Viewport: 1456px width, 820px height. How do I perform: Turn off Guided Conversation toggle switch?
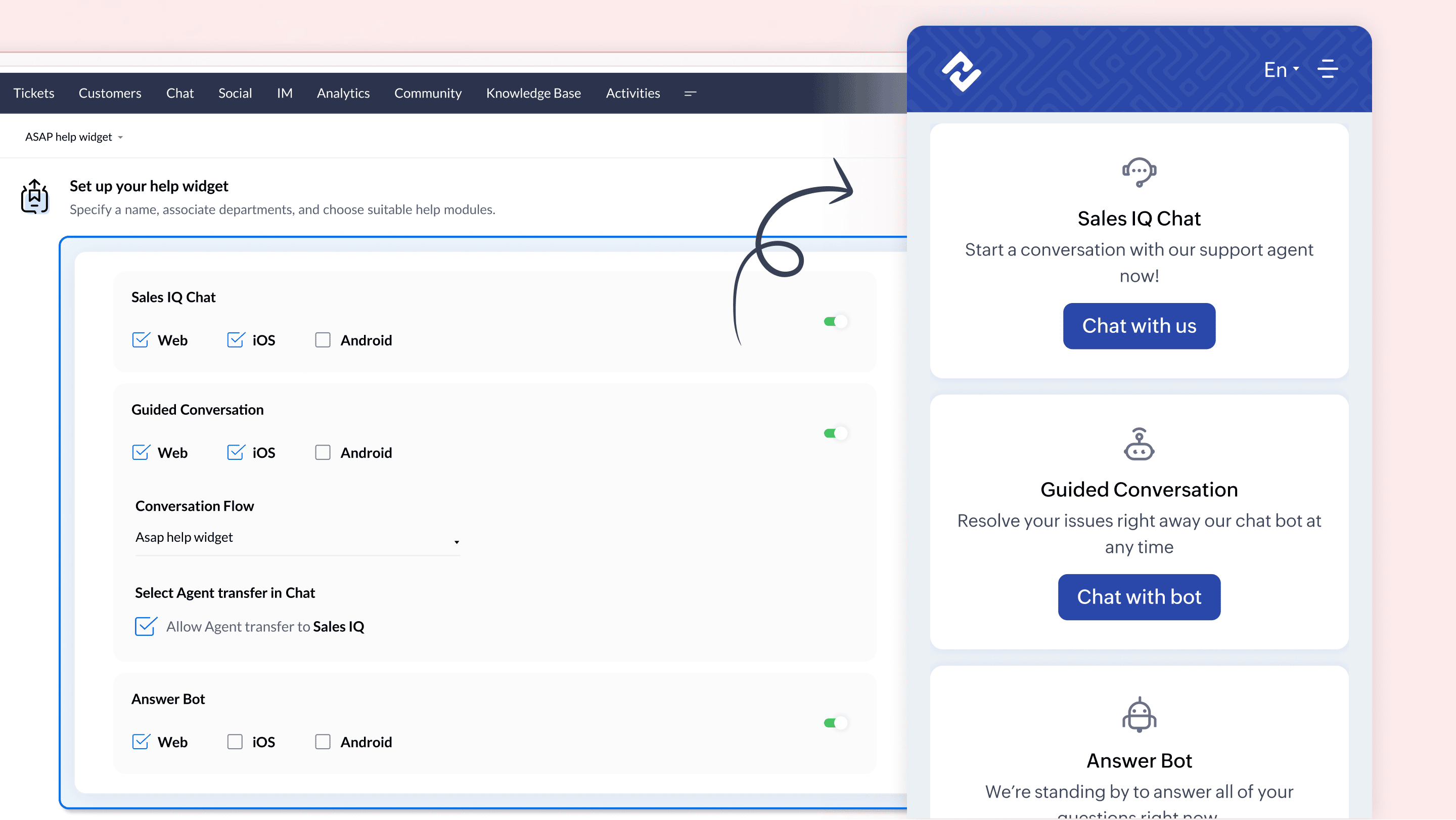click(x=835, y=433)
